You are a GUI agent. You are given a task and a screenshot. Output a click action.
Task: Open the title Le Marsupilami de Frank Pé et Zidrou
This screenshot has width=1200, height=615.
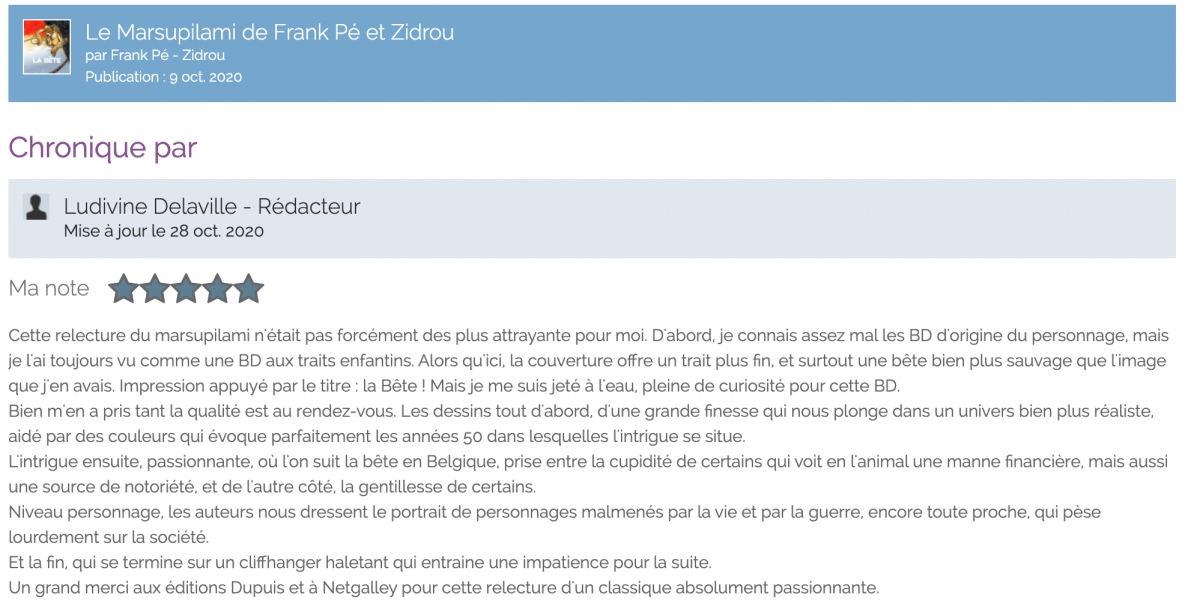click(x=270, y=32)
